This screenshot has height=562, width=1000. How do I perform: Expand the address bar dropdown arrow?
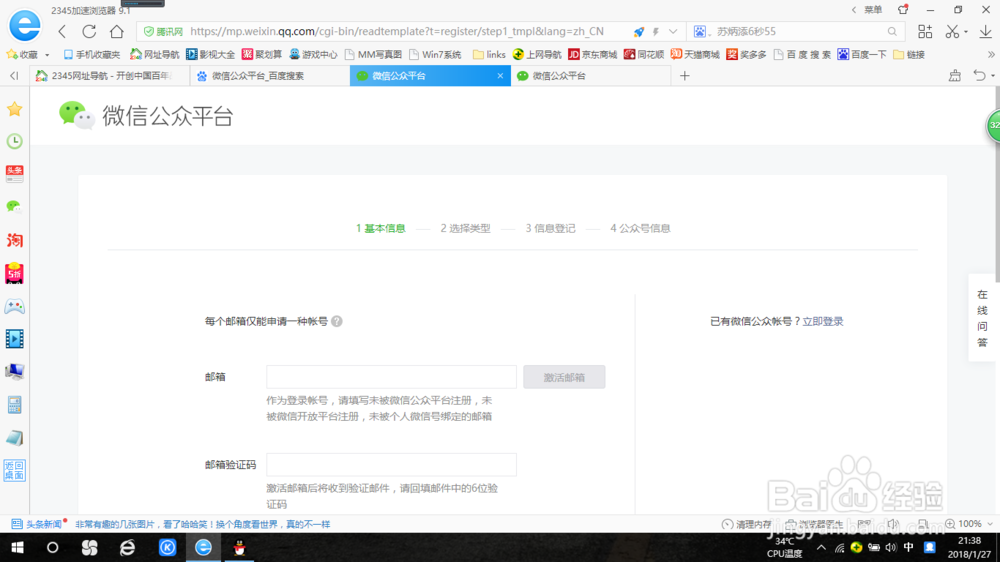tap(673, 31)
